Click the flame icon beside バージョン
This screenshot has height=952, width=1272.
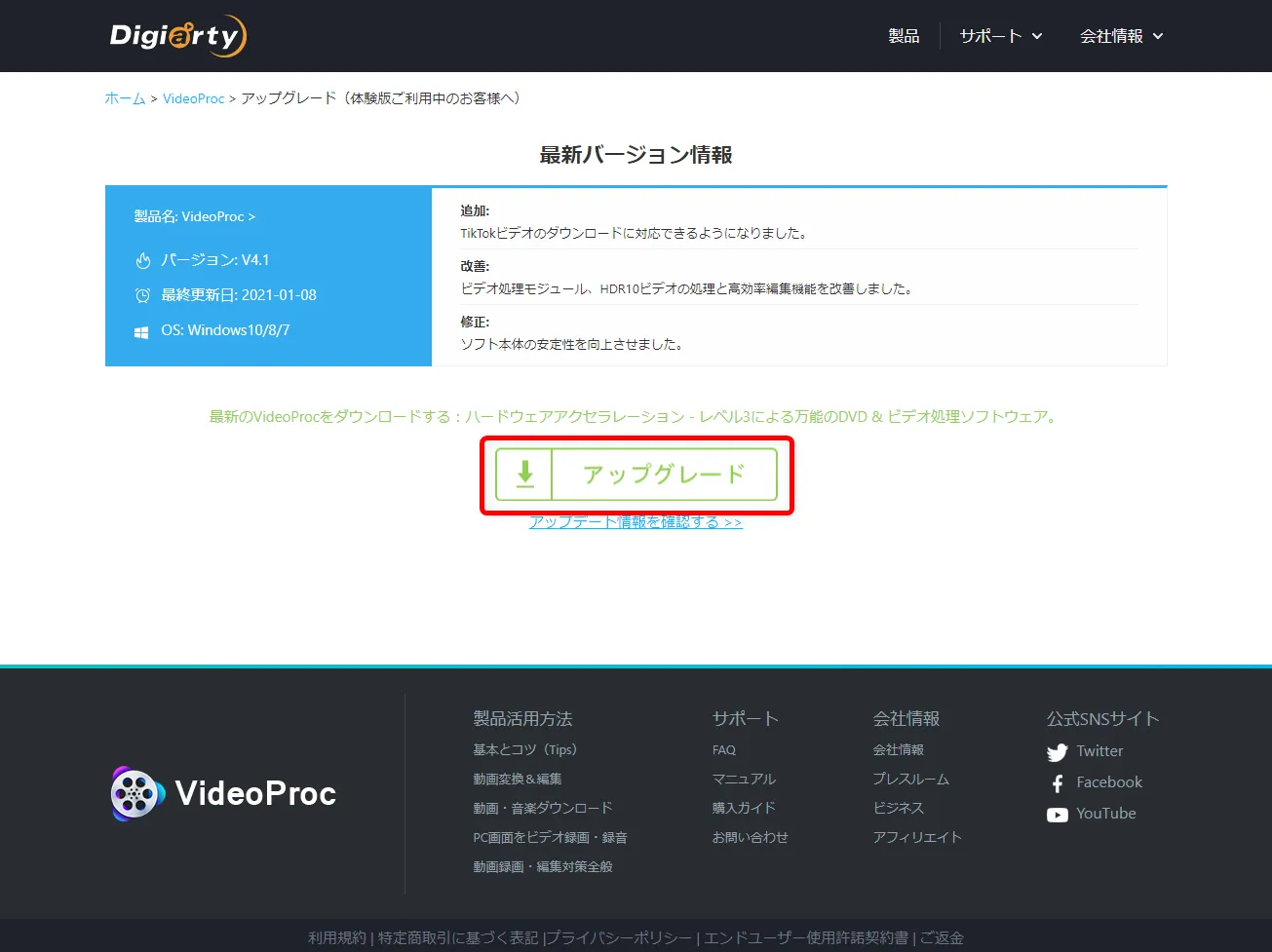click(x=143, y=260)
